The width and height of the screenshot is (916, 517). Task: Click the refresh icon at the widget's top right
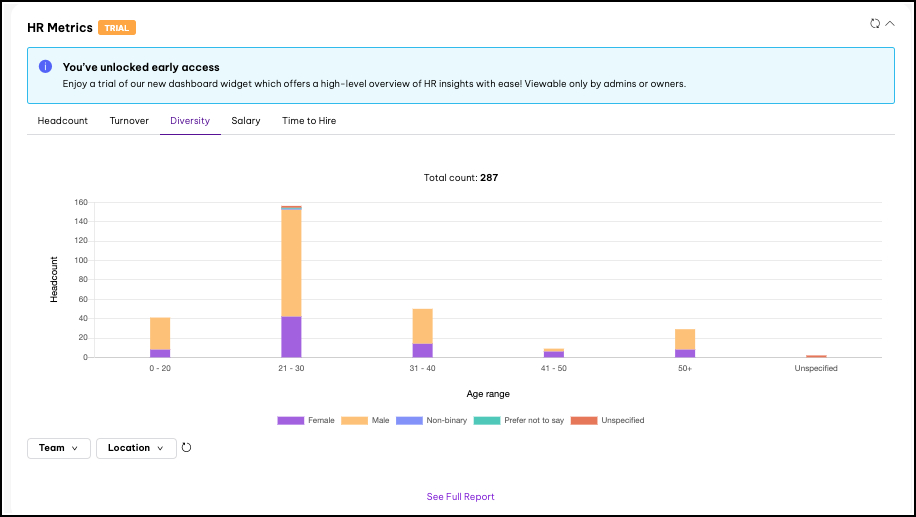(x=875, y=23)
